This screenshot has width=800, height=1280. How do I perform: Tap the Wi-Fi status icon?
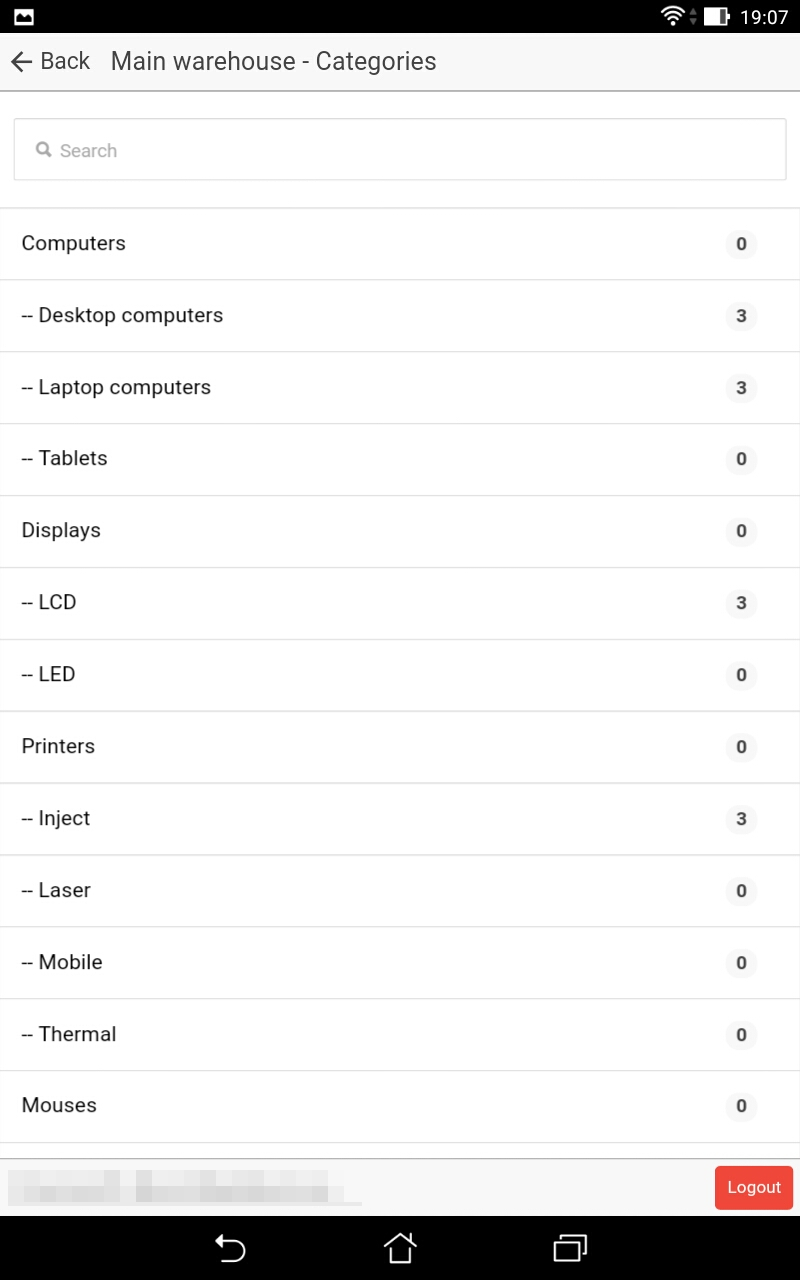point(672,16)
